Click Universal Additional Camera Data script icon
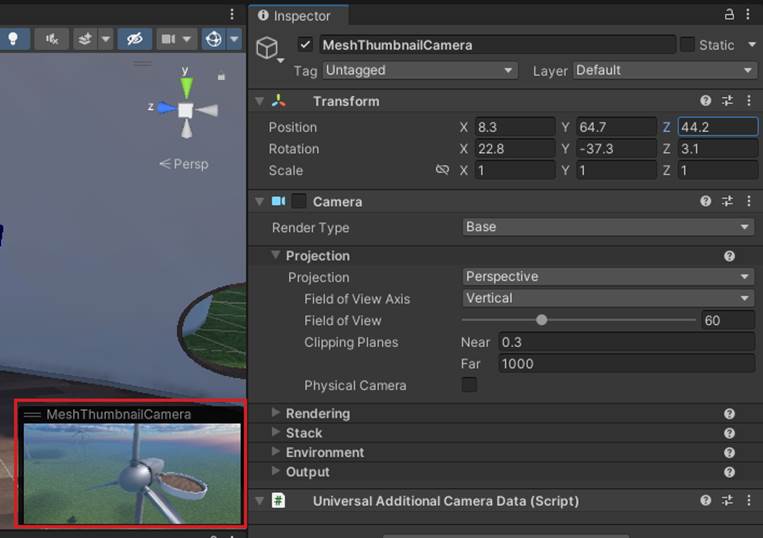The height and width of the screenshot is (538, 763). click(279, 501)
